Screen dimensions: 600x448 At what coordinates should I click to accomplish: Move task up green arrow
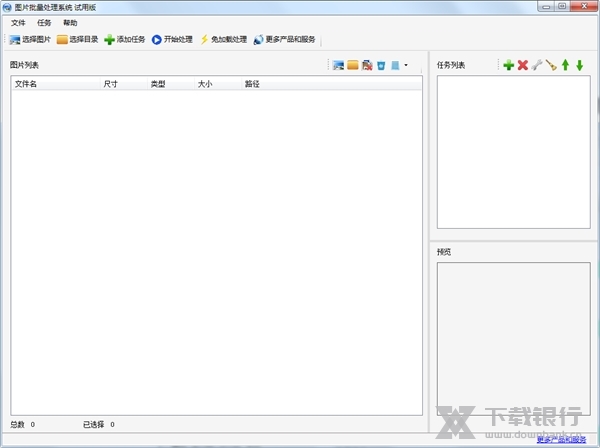(x=566, y=65)
